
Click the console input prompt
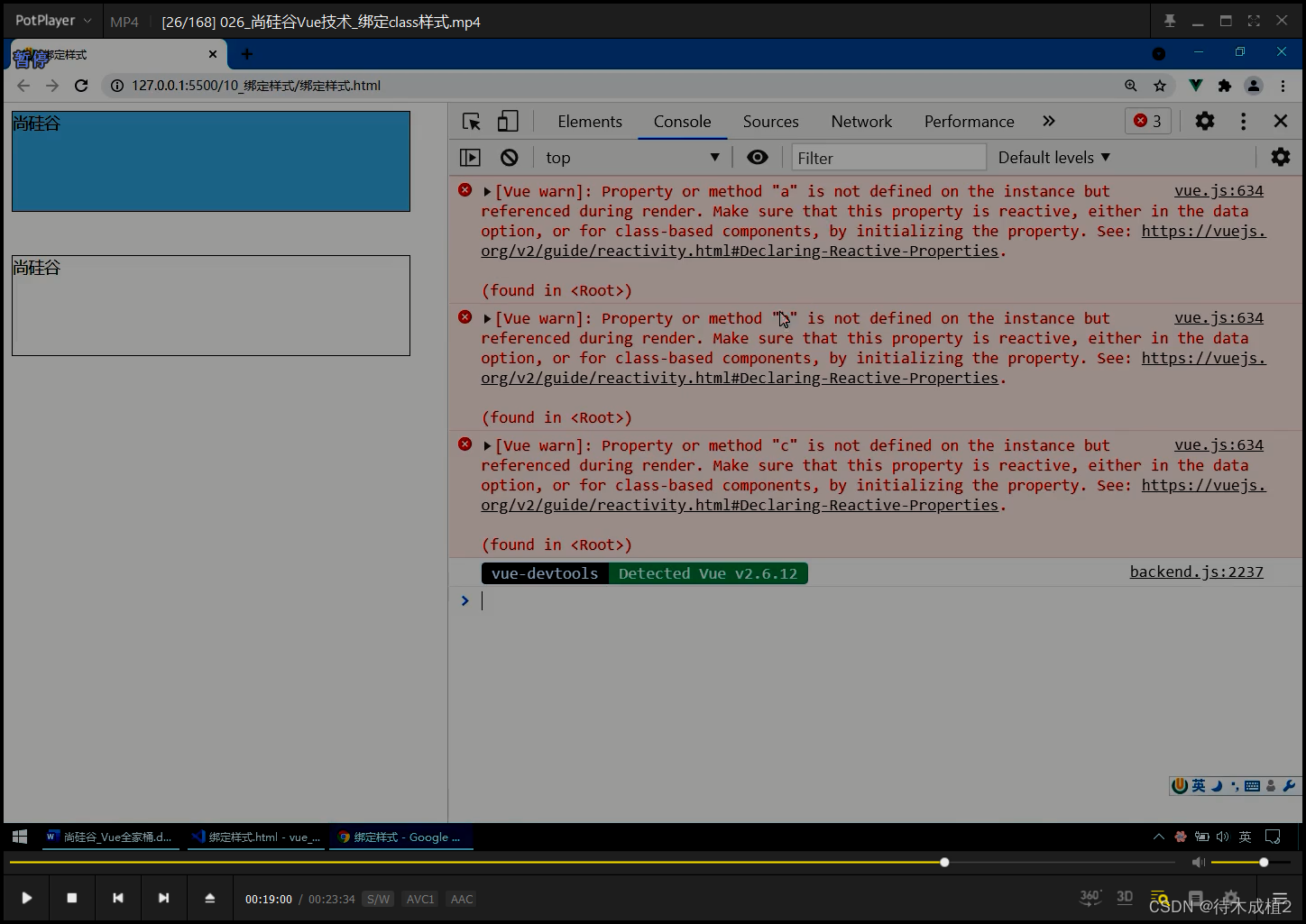pos(875,600)
